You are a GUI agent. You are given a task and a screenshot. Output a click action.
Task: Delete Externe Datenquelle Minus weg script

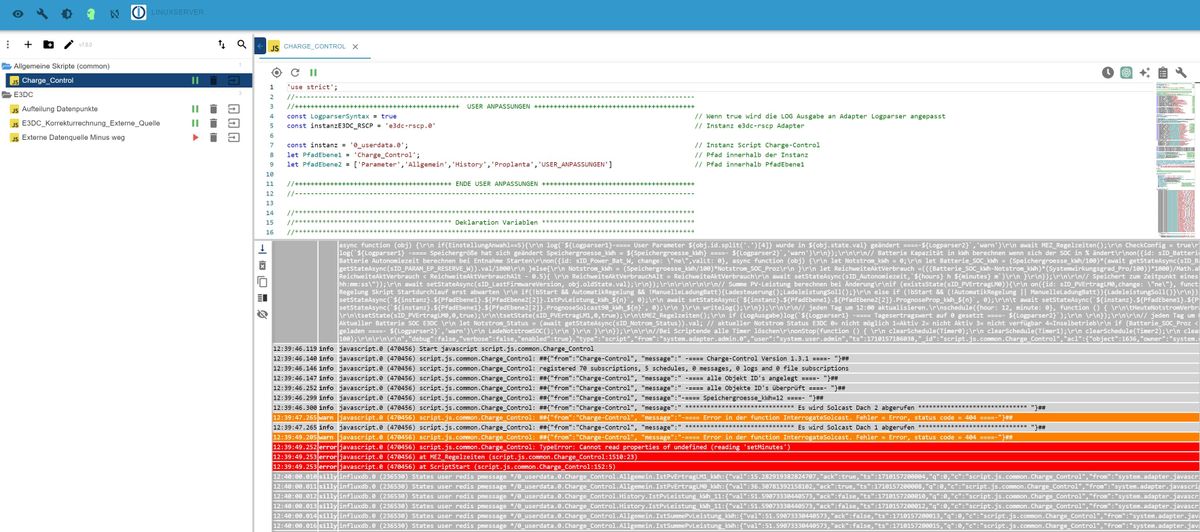click(x=213, y=136)
